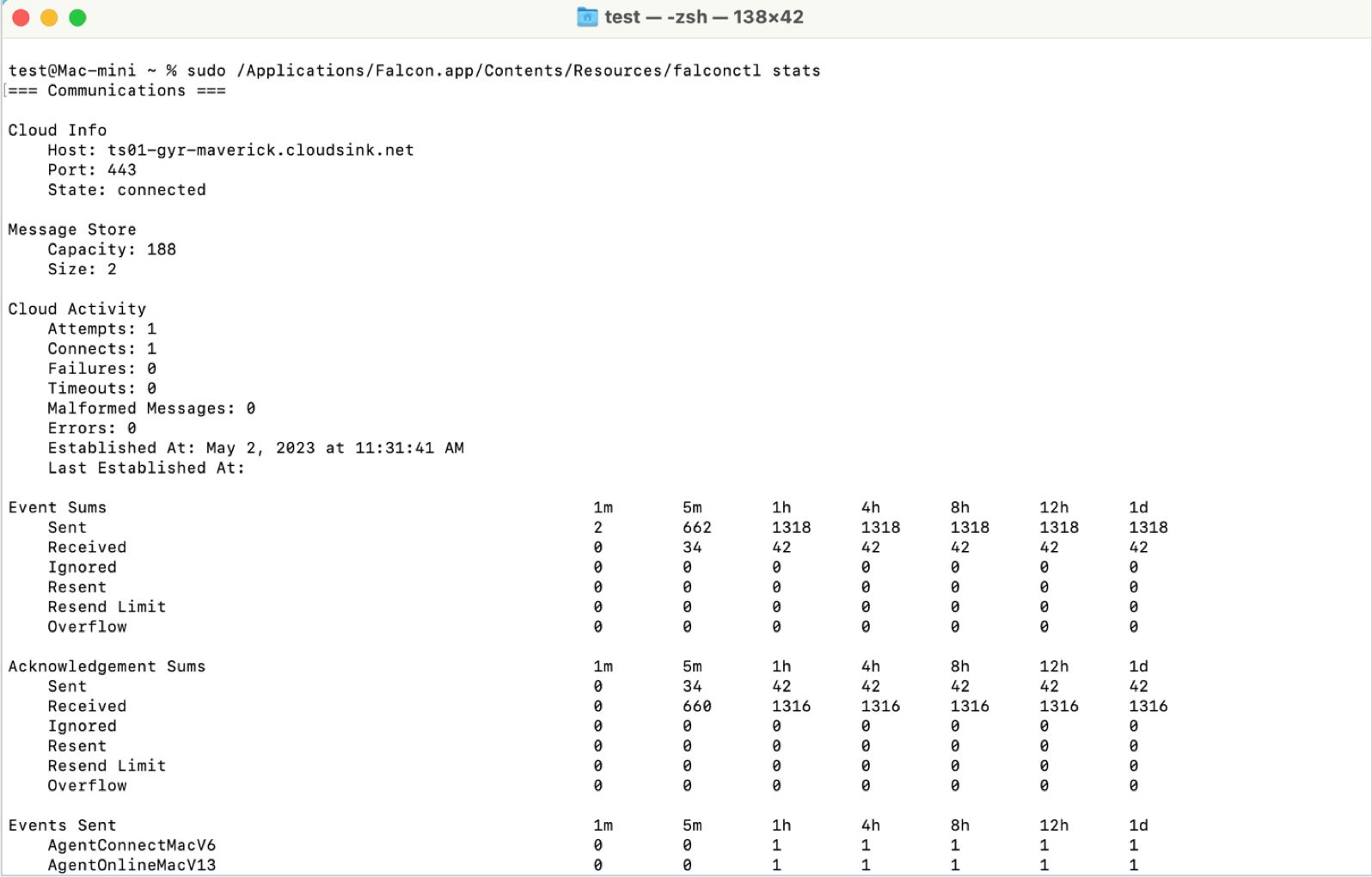Click the 12h Received value 1316
The image size is (1372, 877).
(1059, 706)
